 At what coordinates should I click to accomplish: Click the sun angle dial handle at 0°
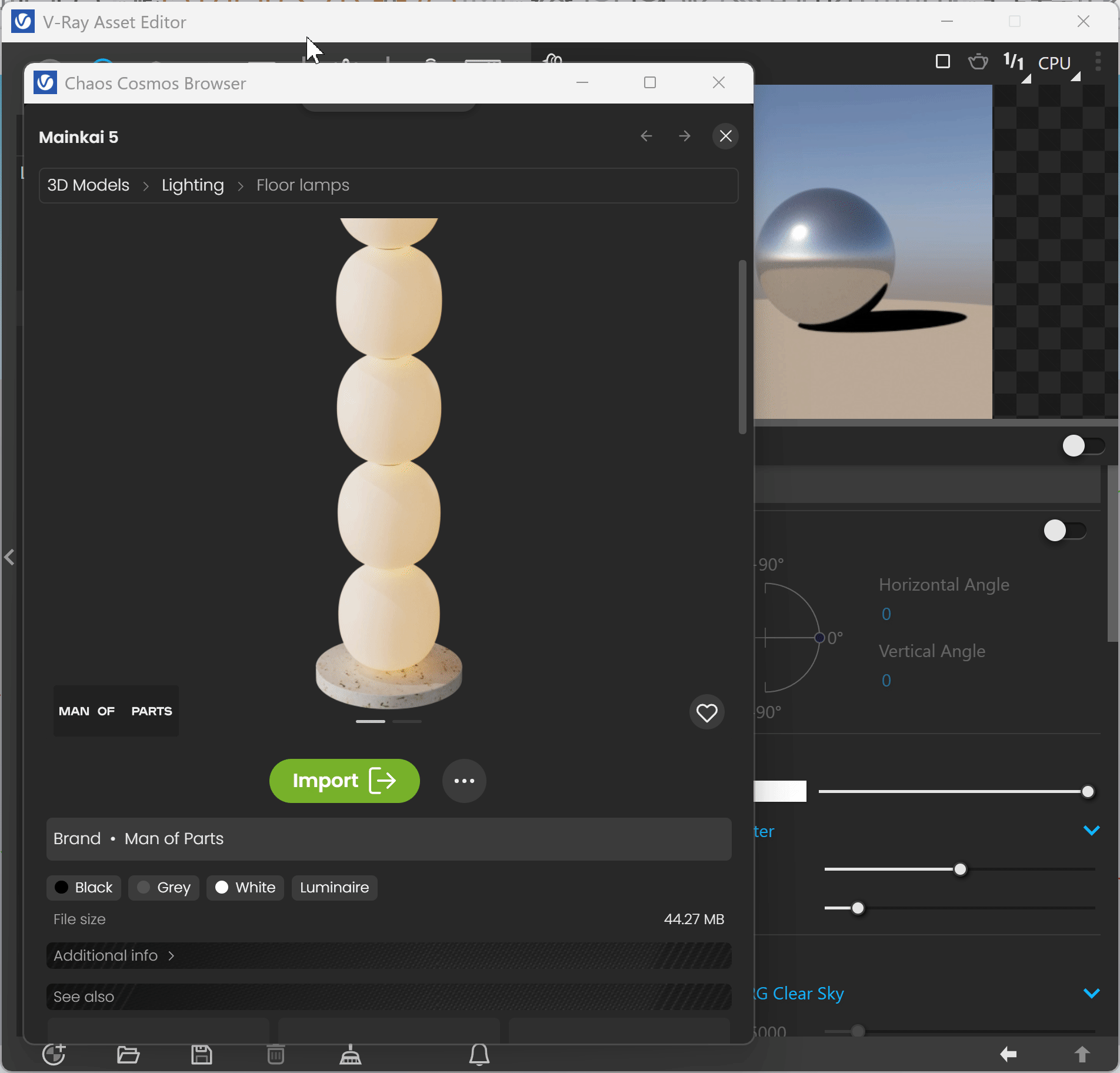pyautogui.click(x=819, y=638)
